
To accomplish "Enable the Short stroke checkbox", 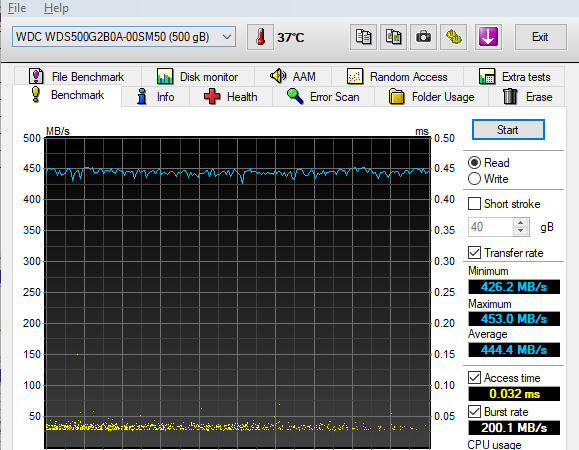I will tap(474, 204).
